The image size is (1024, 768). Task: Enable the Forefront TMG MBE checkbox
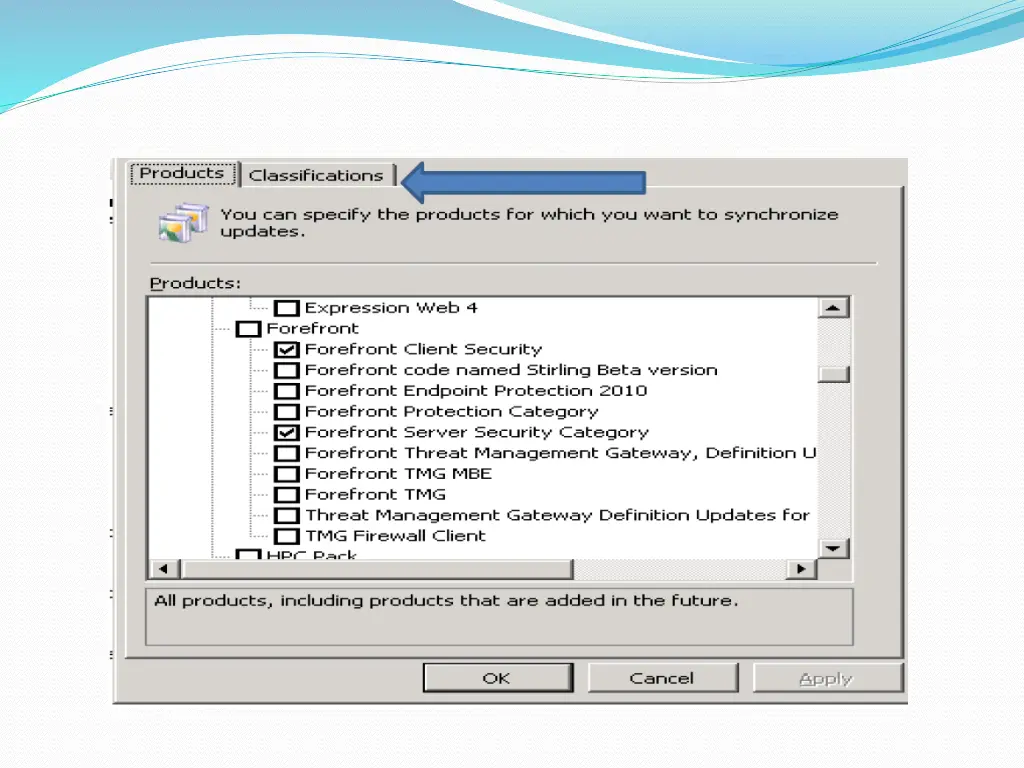point(287,474)
